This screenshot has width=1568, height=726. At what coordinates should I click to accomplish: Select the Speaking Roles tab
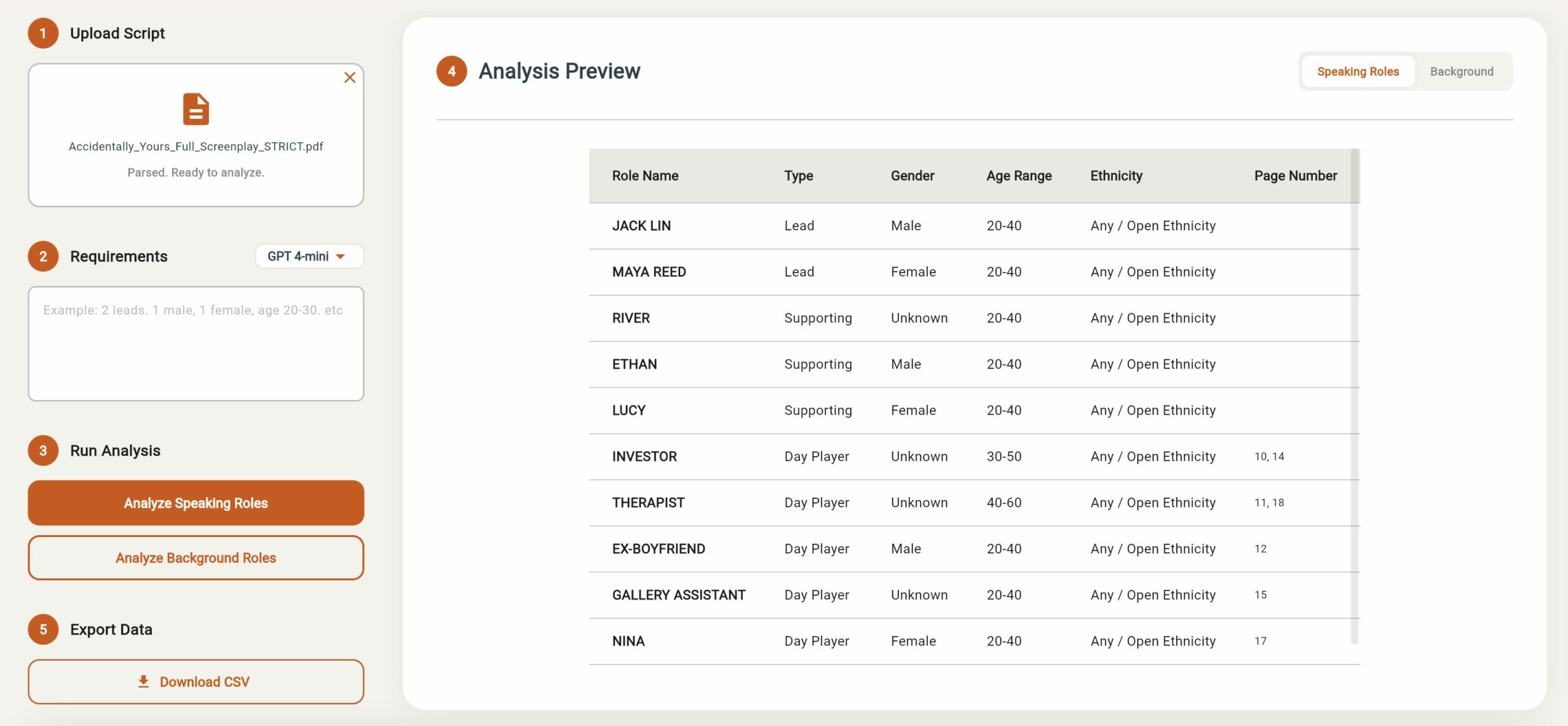click(1357, 71)
